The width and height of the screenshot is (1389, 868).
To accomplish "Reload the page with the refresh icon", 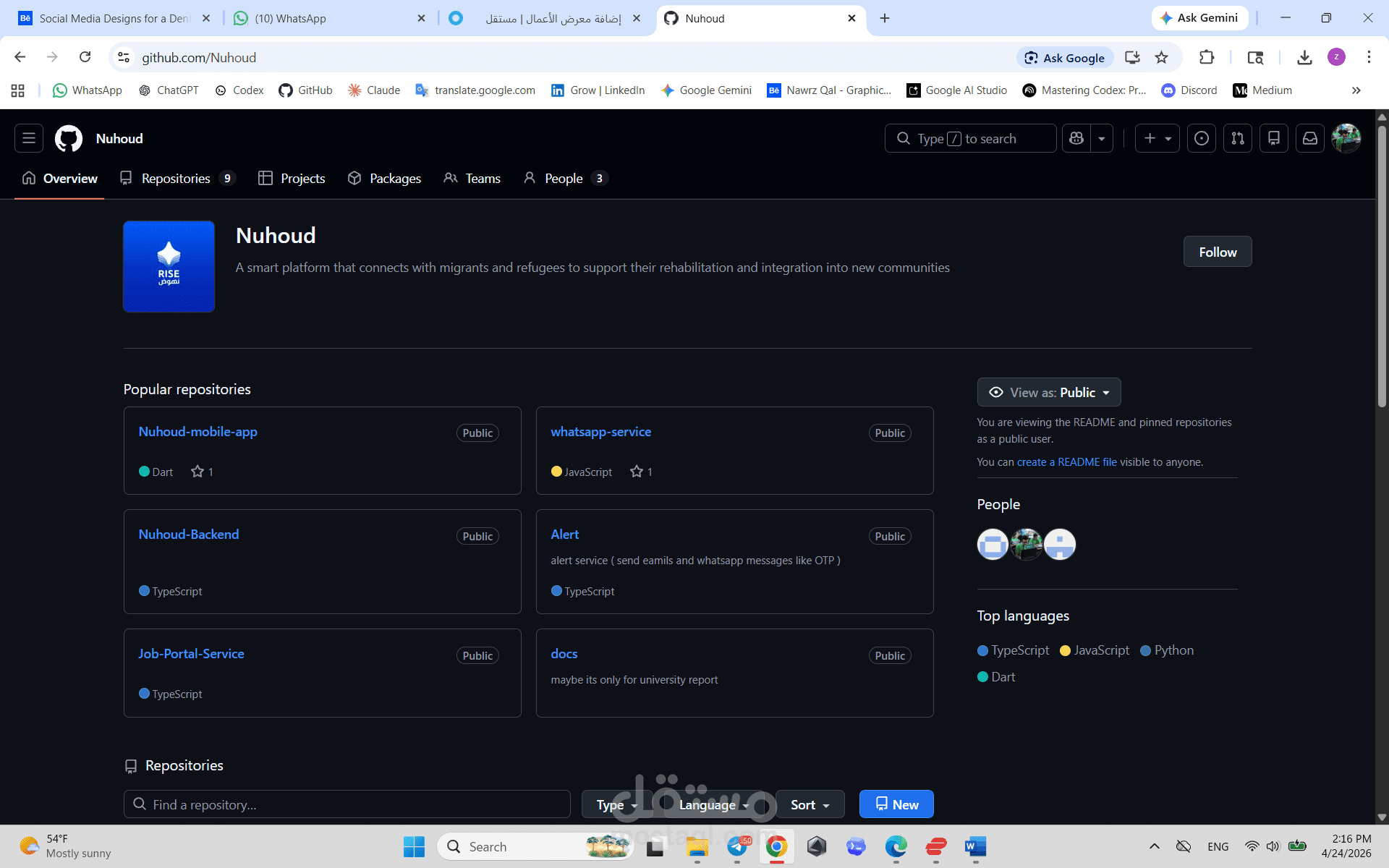I will (85, 57).
